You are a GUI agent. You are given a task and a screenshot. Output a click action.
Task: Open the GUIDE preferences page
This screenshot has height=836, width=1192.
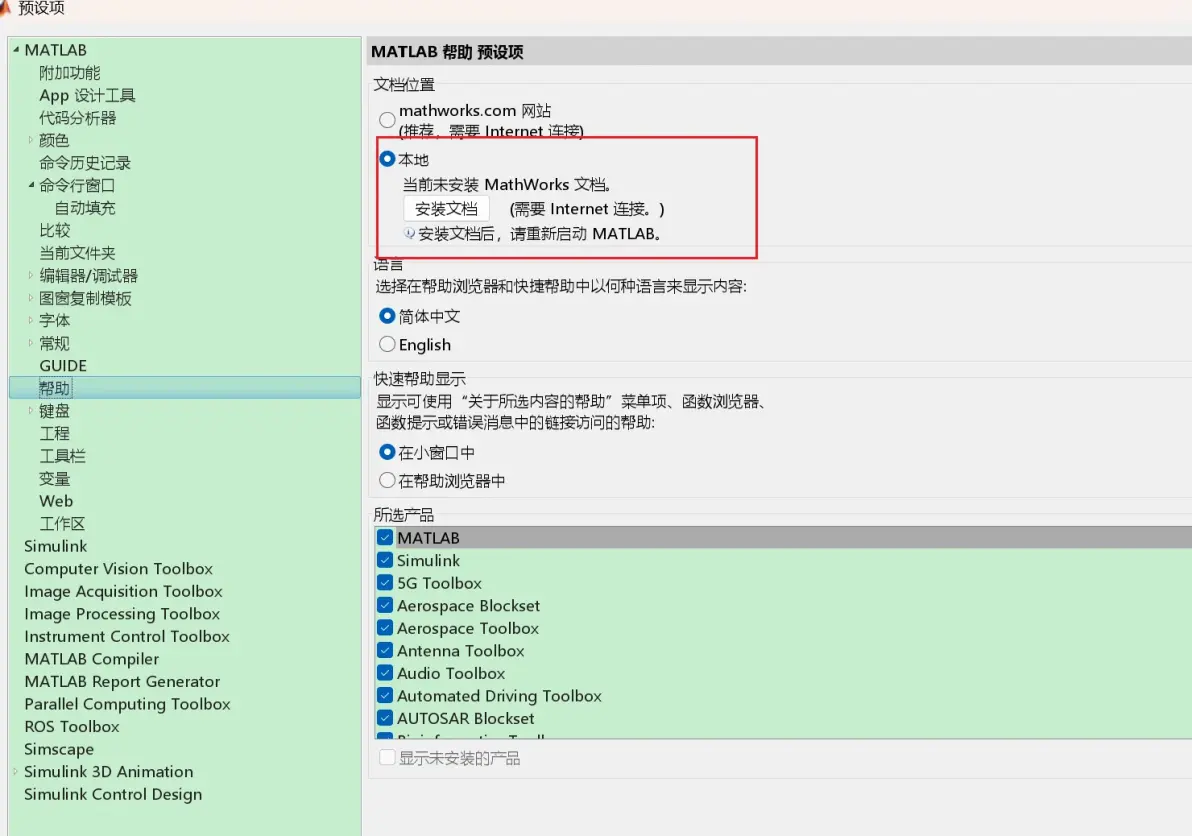63,366
